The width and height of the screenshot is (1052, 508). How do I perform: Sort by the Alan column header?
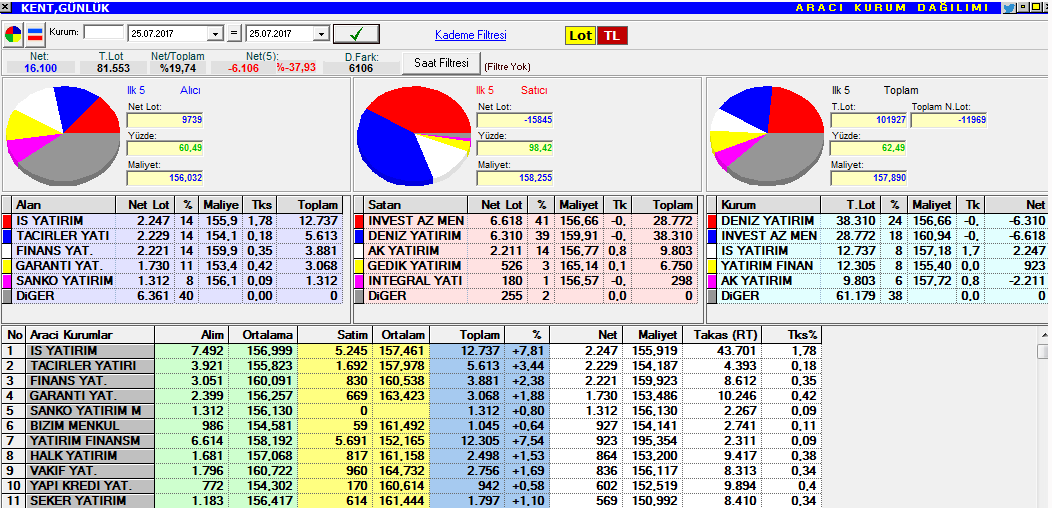[x=64, y=205]
